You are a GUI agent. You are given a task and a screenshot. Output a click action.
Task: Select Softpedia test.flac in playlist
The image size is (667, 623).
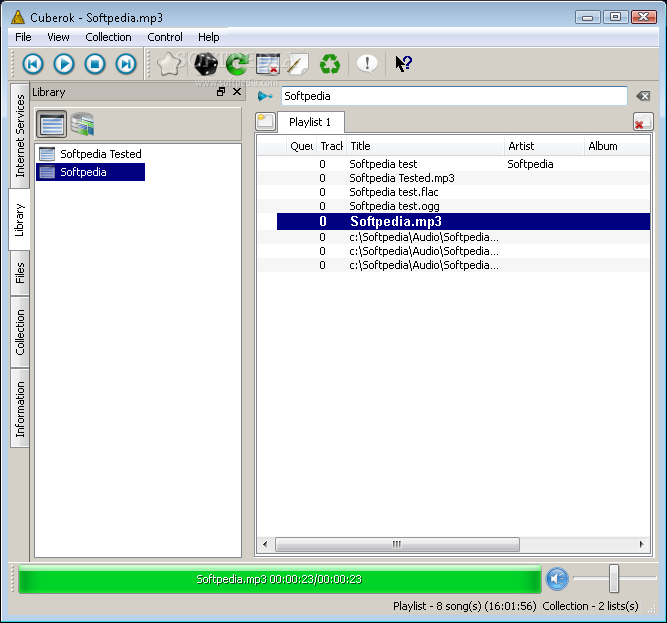click(x=453, y=192)
